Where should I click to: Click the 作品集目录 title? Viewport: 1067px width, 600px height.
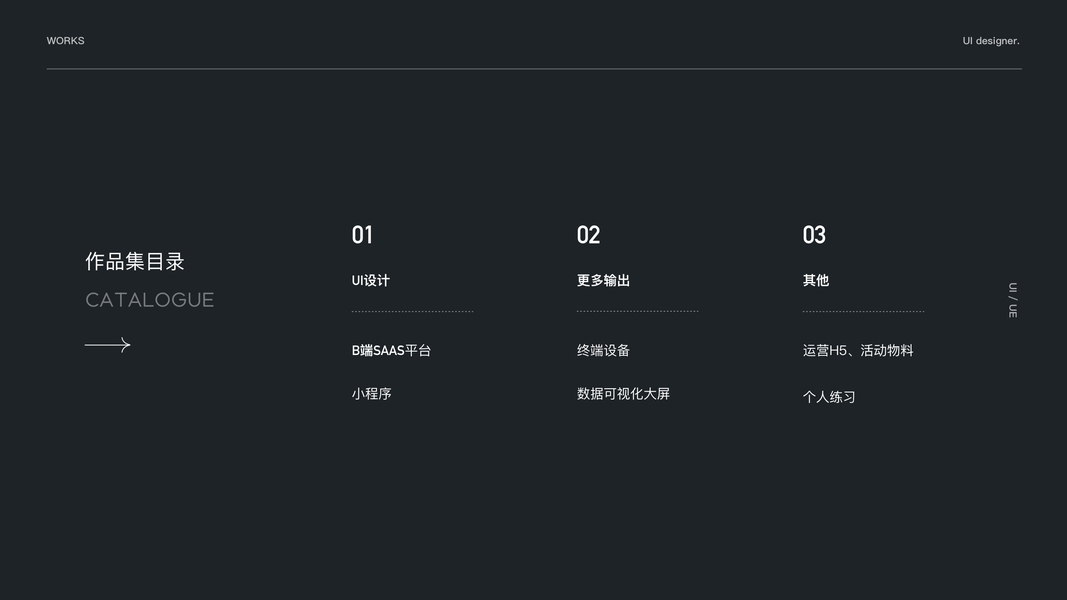(x=135, y=262)
